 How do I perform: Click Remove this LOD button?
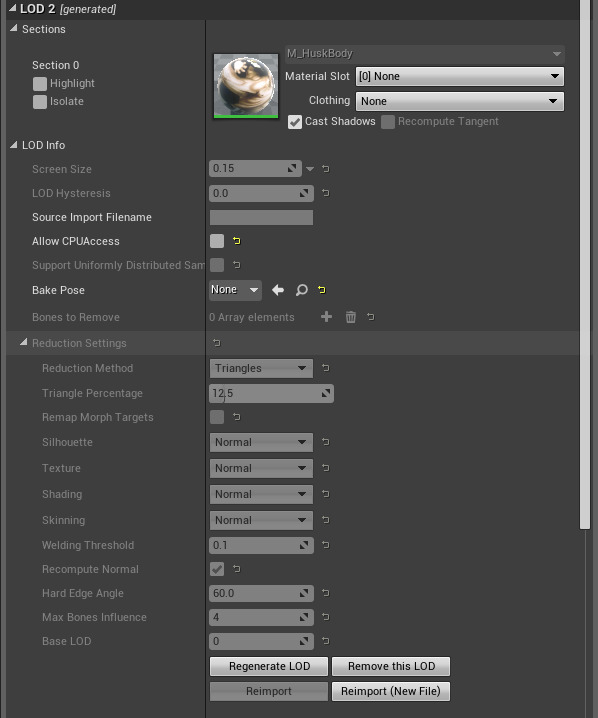point(391,666)
